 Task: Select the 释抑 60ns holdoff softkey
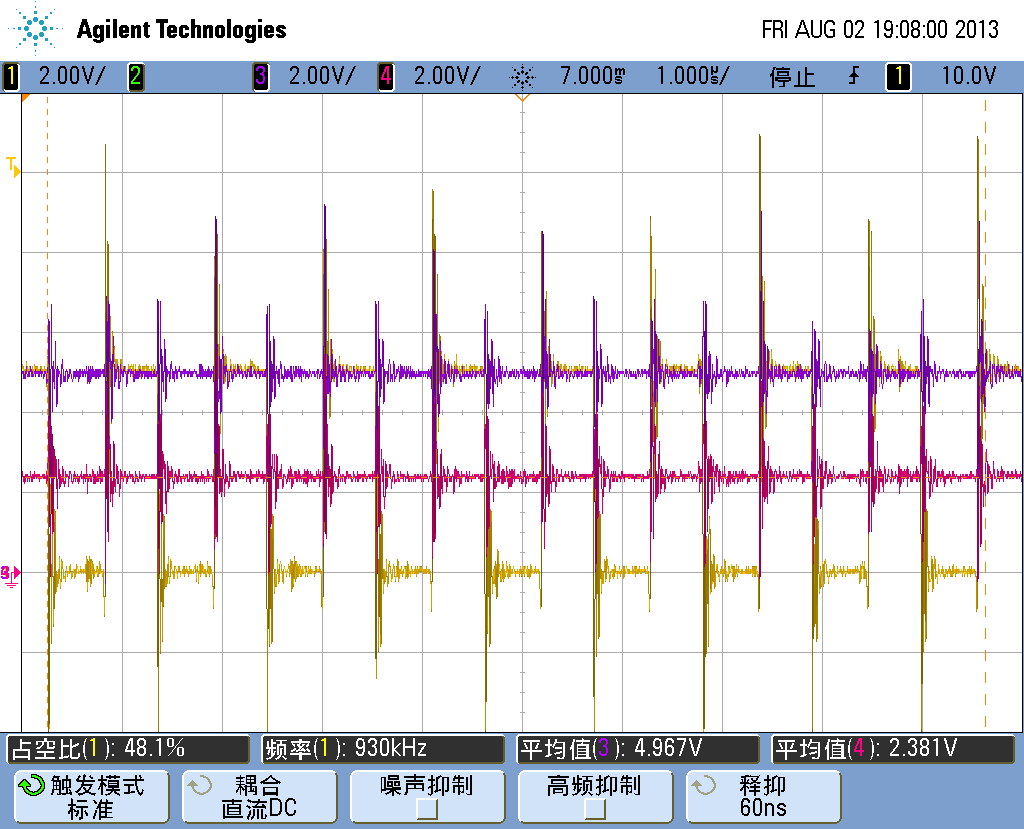[763, 796]
